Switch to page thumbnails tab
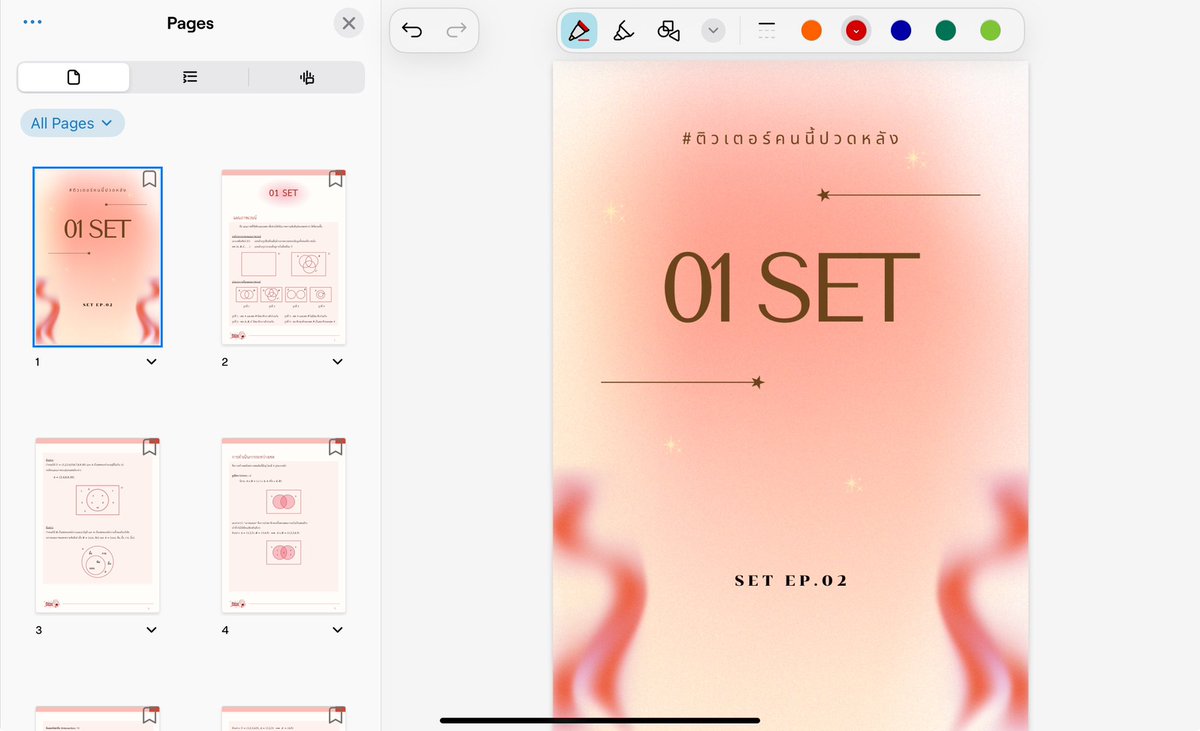The height and width of the screenshot is (731, 1200). [x=73, y=77]
